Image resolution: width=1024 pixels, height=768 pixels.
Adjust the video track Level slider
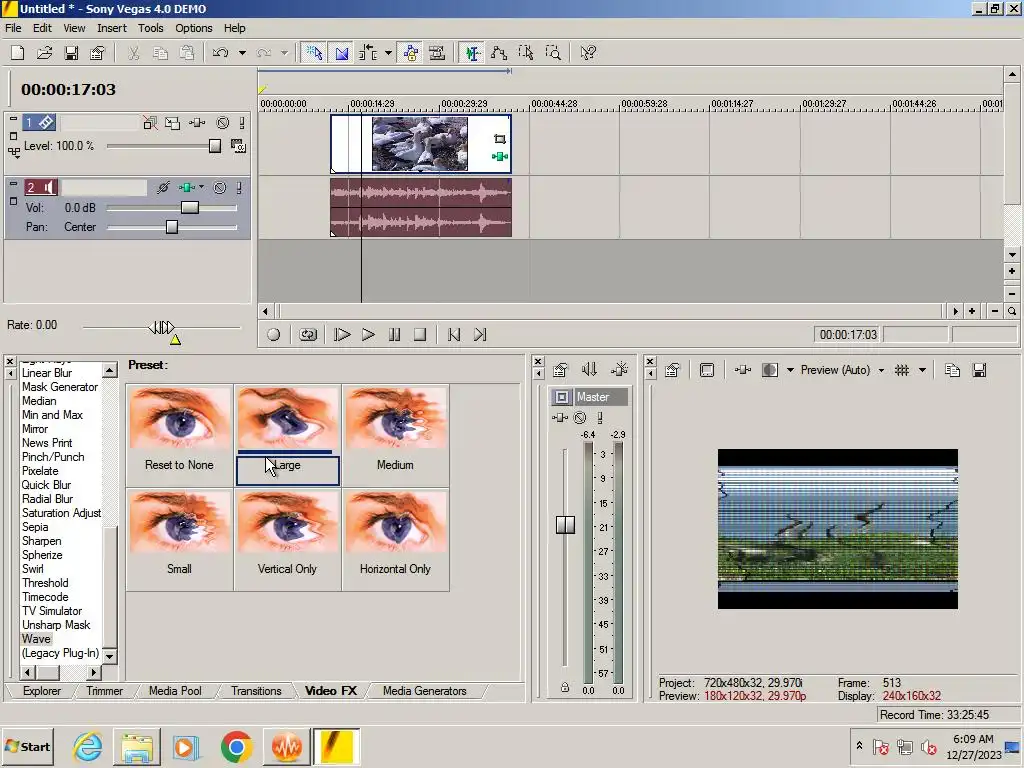pos(215,146)
